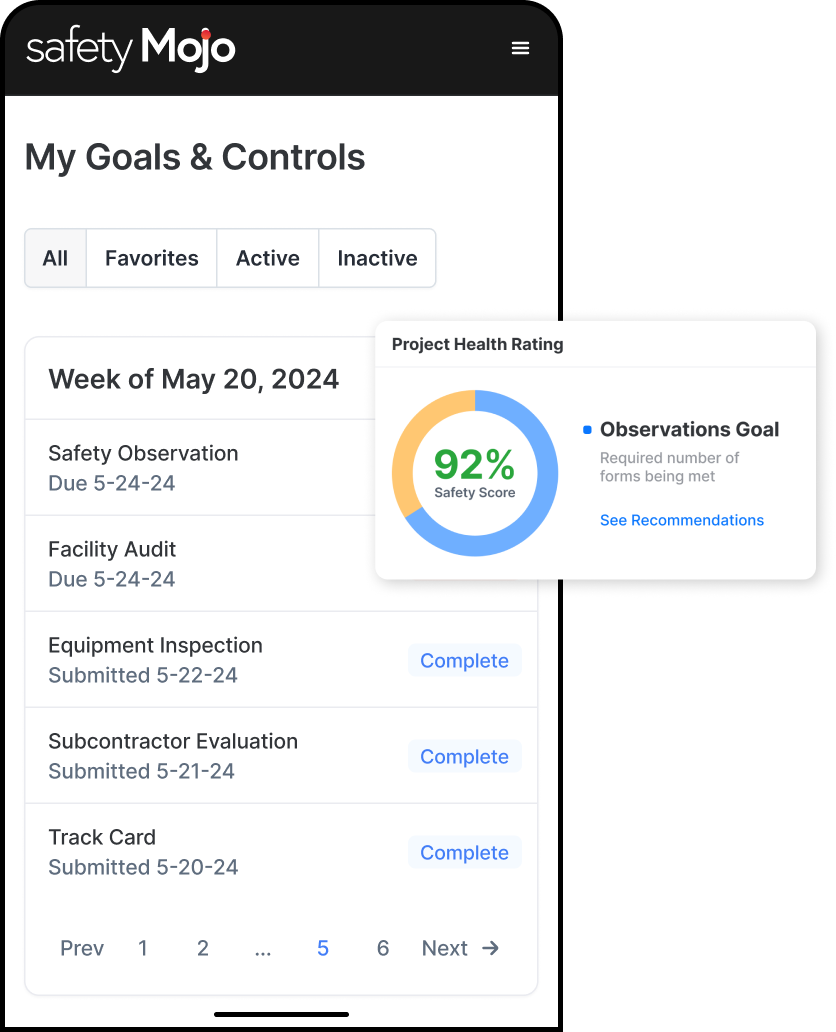Screen dimensions: 836x1032
Task: Click the blue Observations Goal legend marker
Action: [587, 430]
